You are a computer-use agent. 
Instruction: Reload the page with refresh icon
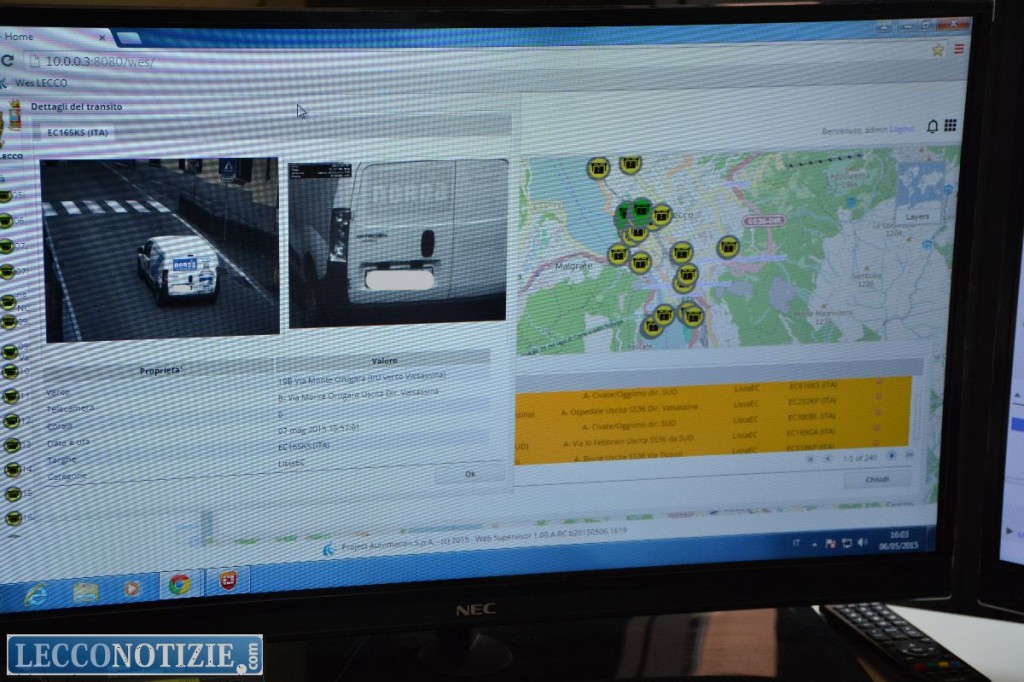(x=7, y=60)
